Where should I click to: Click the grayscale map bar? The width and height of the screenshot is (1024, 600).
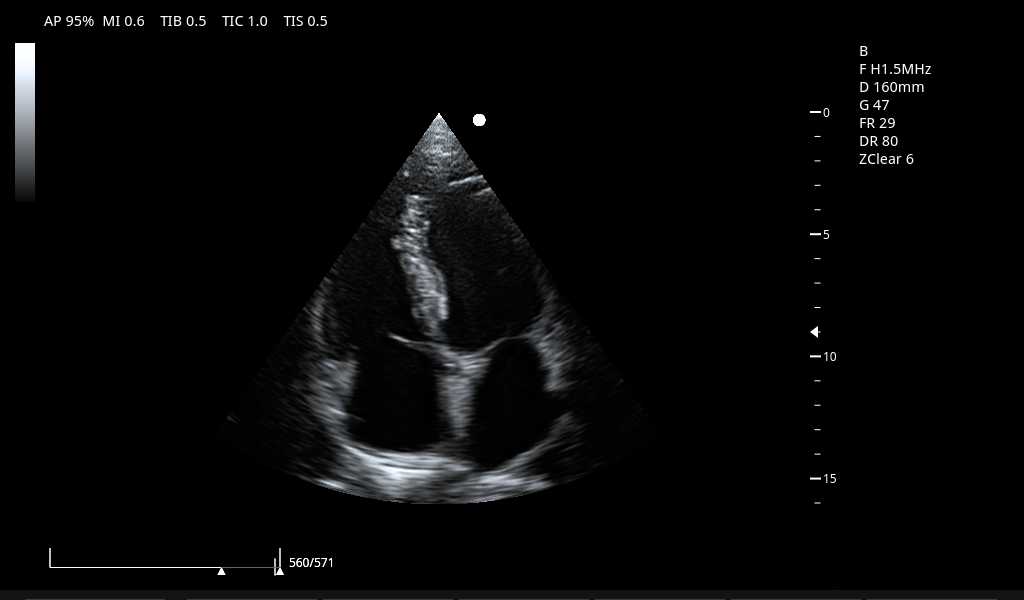pyautogui.click(x=25, y=122)
